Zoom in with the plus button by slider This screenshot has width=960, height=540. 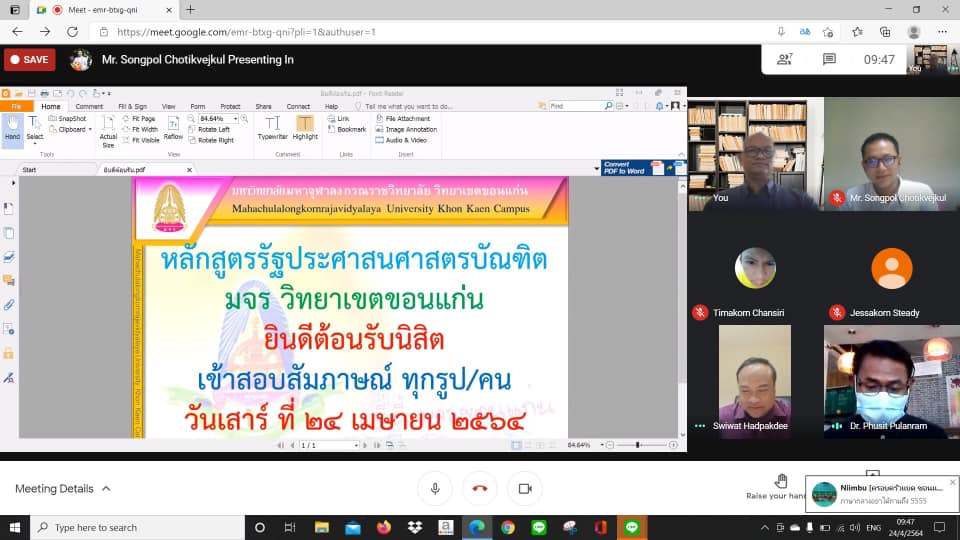coord(673,445)
